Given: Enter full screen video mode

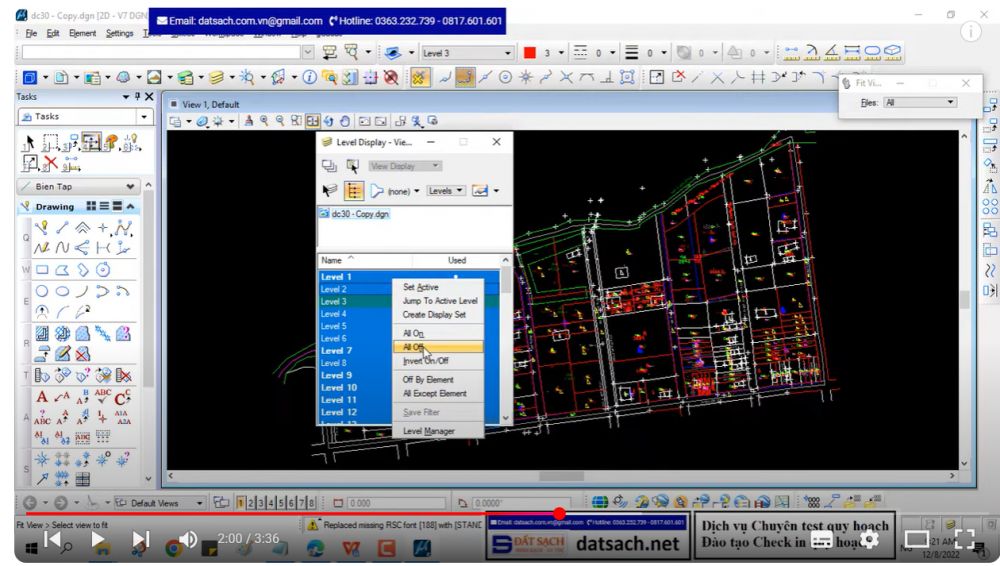Looking at the screenshot, I should [964, 540].
